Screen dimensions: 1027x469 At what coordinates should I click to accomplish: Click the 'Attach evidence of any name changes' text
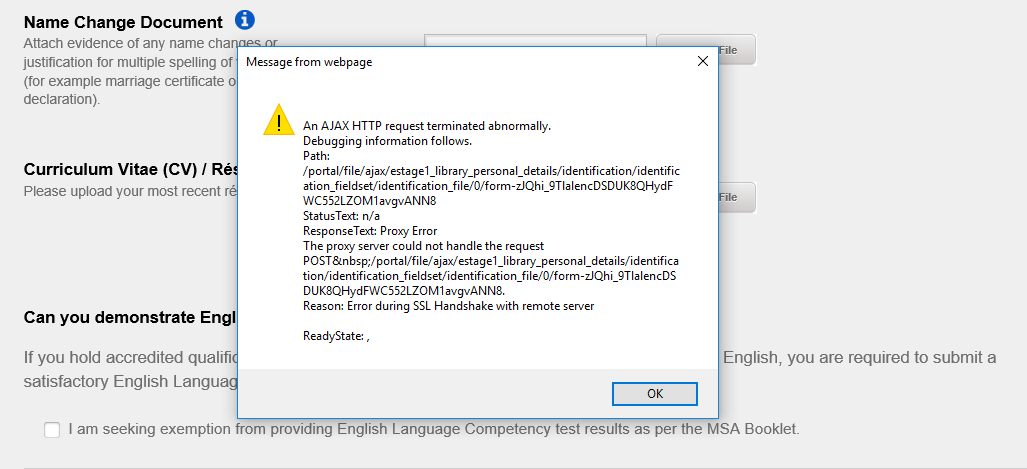pyautogui.click(x=150, y=45)
